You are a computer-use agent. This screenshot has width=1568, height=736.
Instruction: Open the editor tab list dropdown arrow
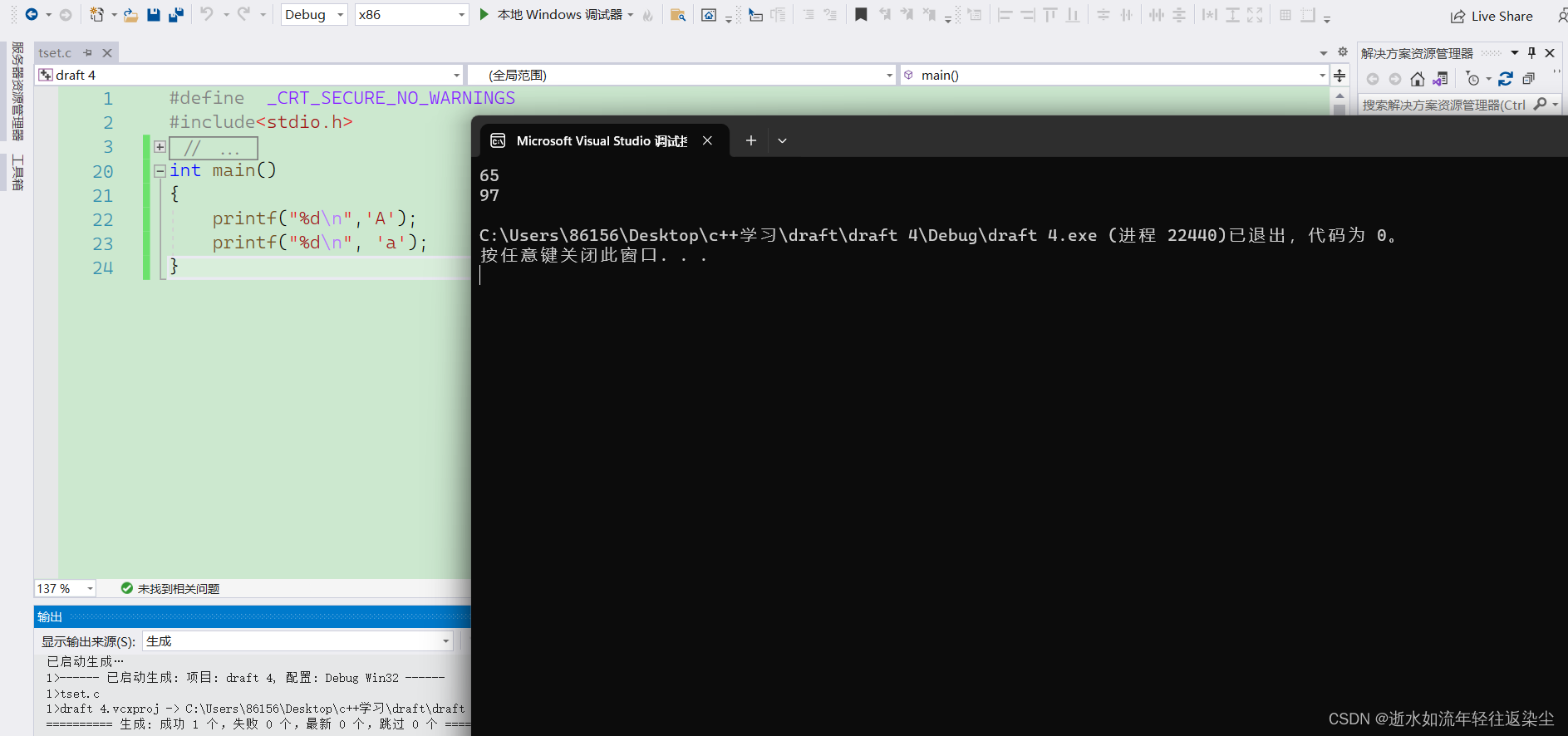click(x=1324, y=52)
